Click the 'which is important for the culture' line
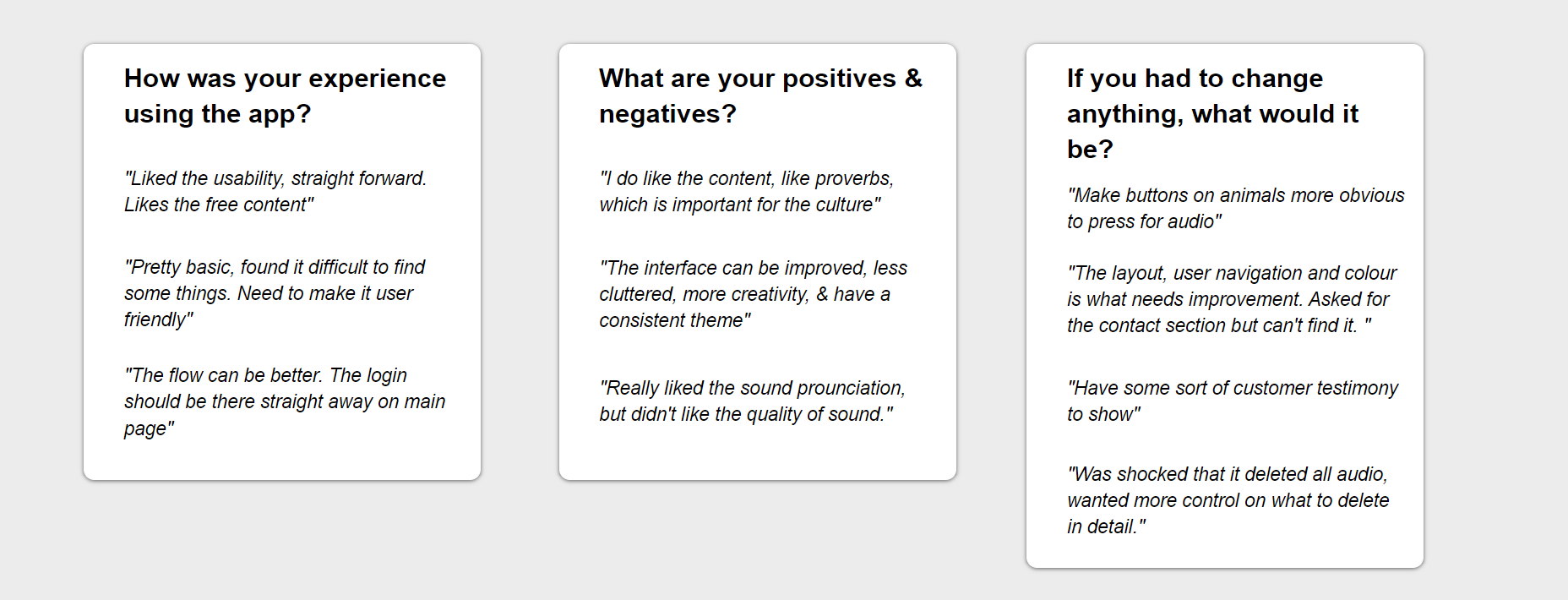 [740, 205]
